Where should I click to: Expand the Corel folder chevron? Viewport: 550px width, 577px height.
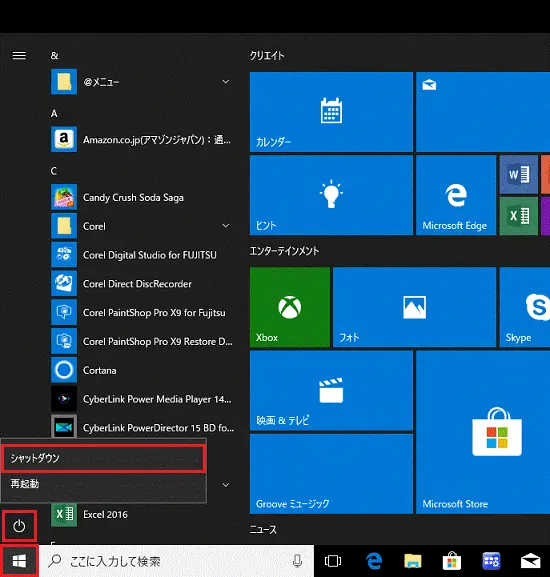[226, 226]
